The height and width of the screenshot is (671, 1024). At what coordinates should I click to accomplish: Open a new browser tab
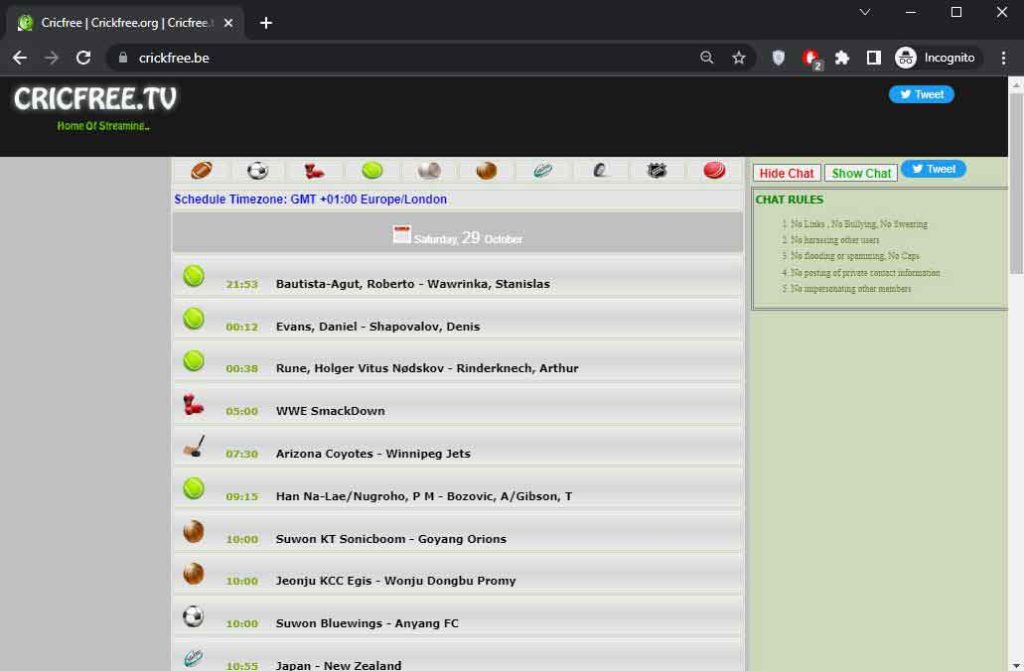266,23
